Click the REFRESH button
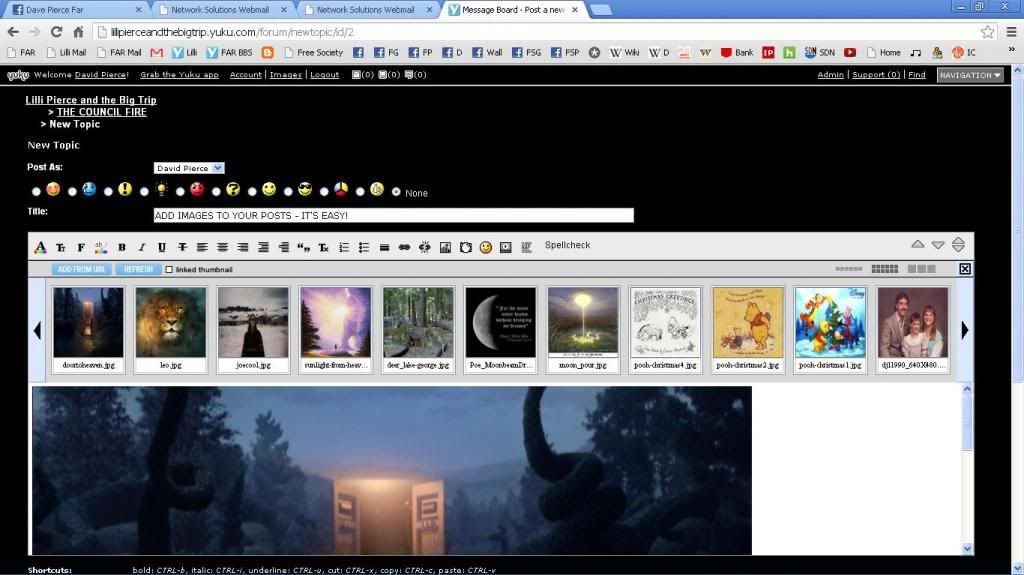 pos(138,269)
